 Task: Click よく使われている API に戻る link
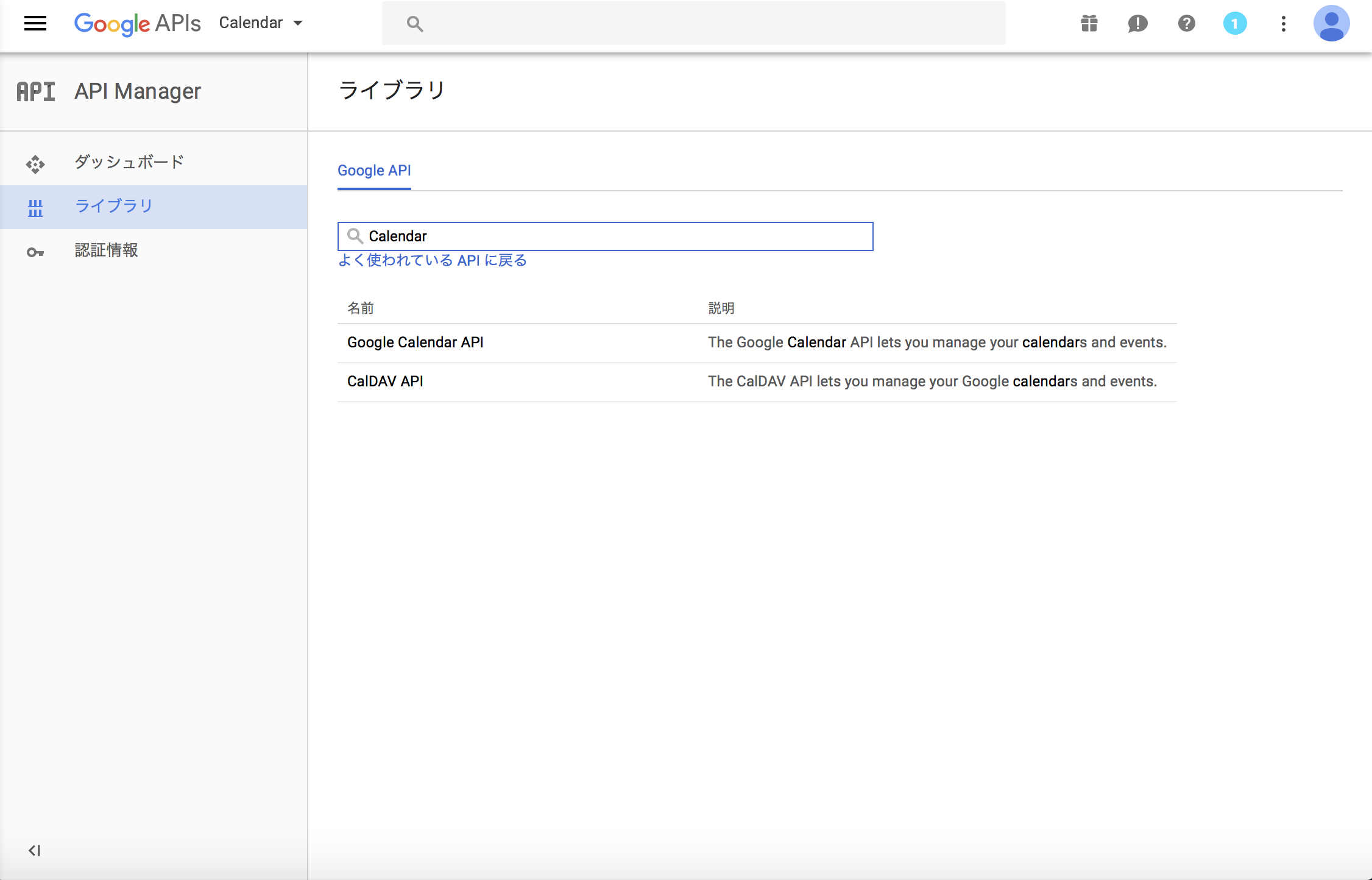pos(433,261)
